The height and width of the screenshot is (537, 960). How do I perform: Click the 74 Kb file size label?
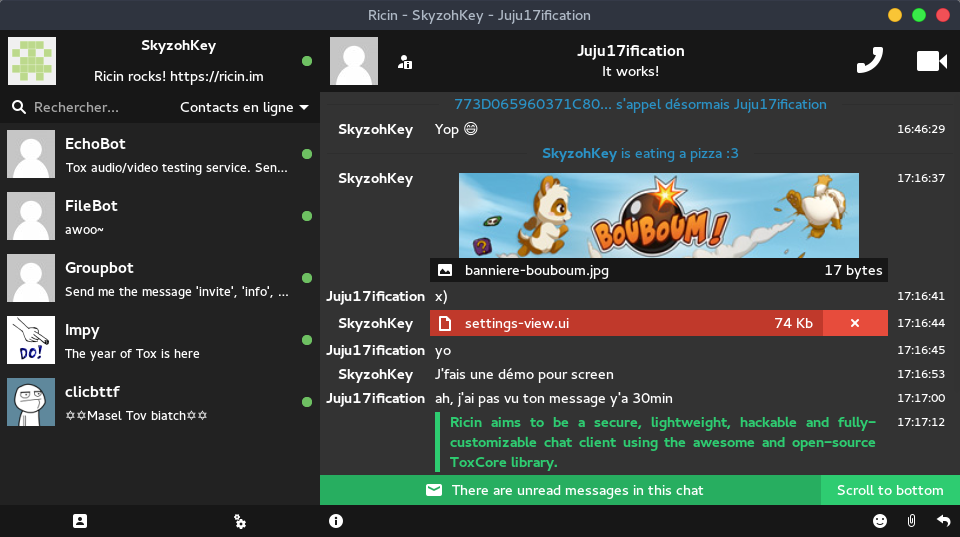(x=793, y=323)
